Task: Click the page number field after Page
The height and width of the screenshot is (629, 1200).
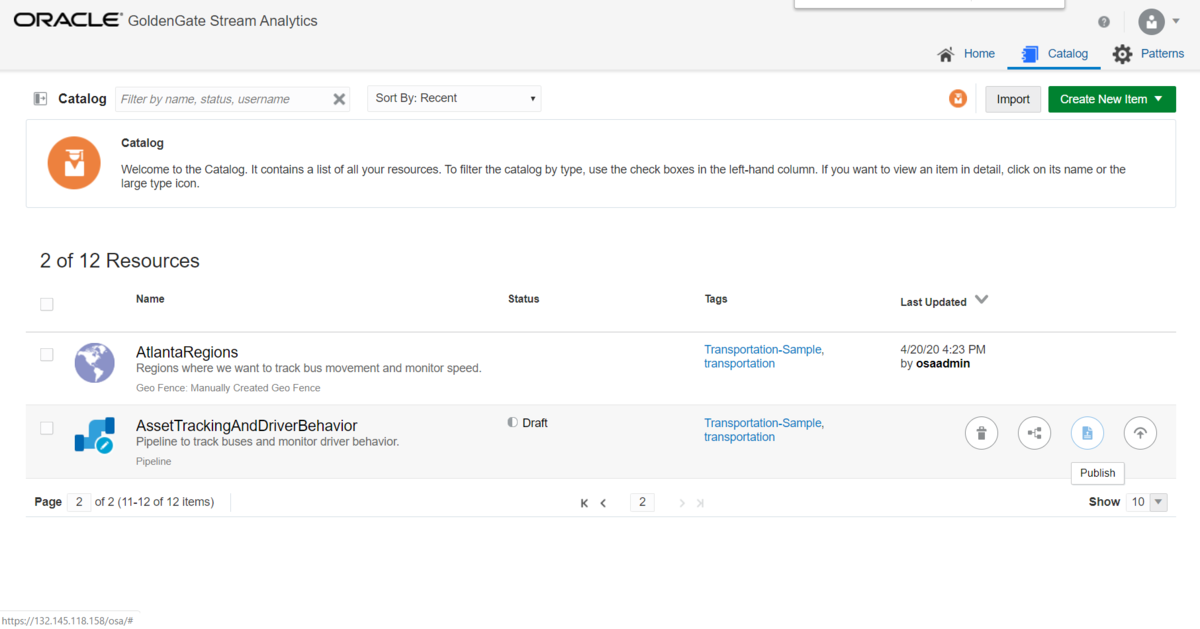Action: coord(79,502)
